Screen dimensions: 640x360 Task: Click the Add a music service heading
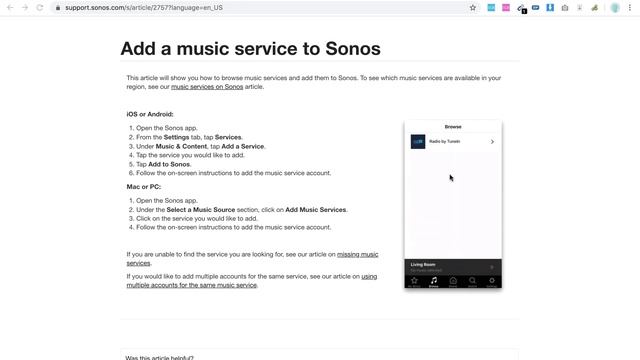click(x=251, y=49)
